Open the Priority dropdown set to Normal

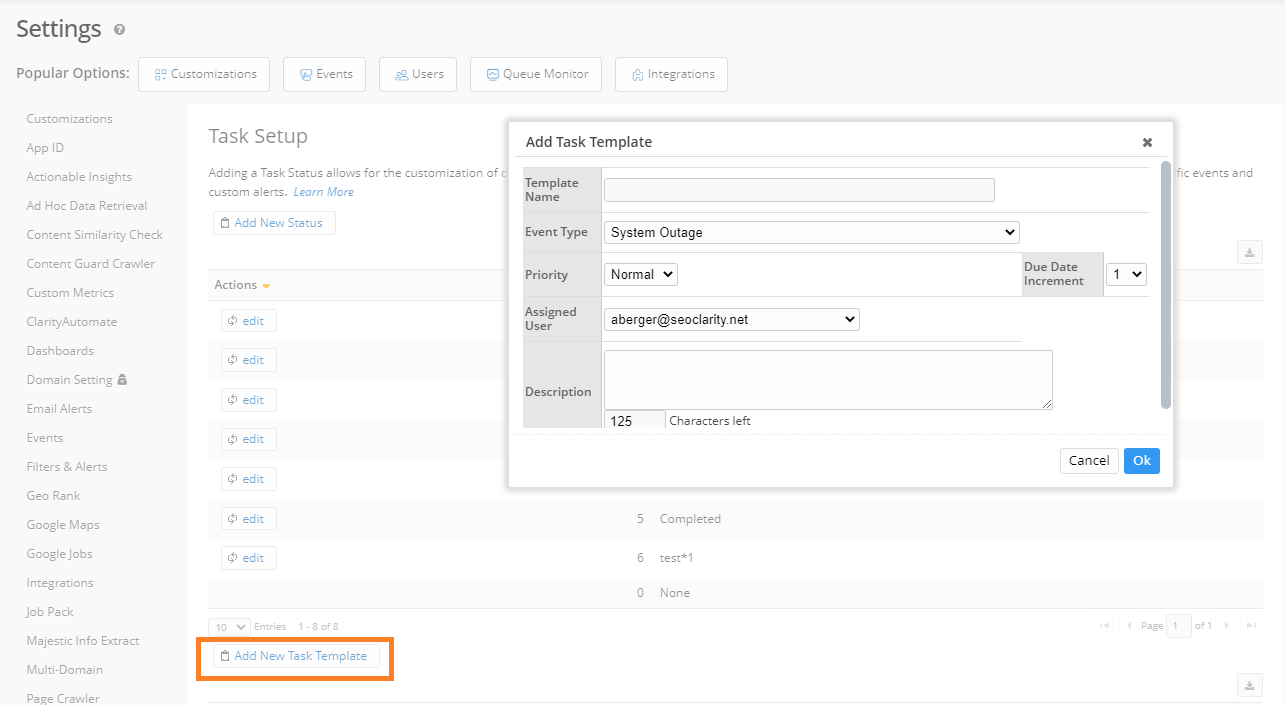tap(641, 274)
